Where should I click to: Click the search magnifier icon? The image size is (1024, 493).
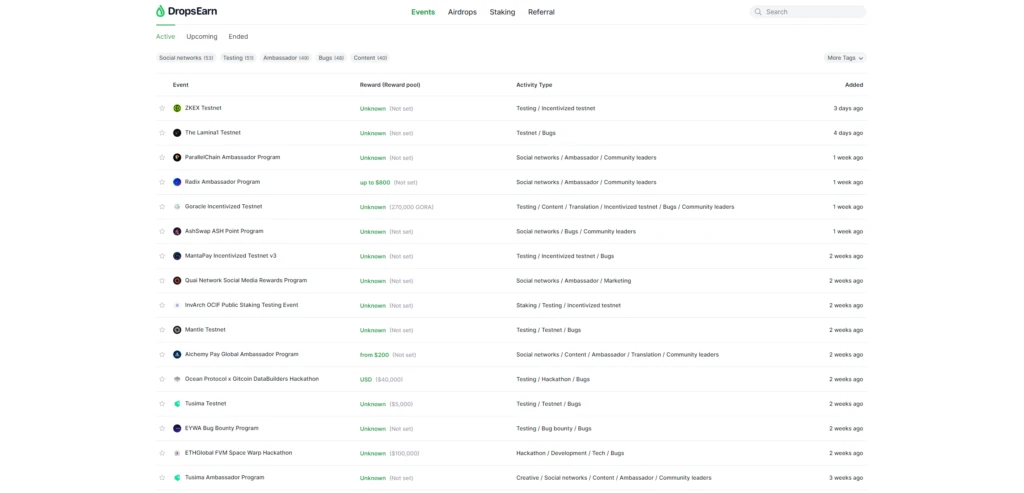click(758, 12)
